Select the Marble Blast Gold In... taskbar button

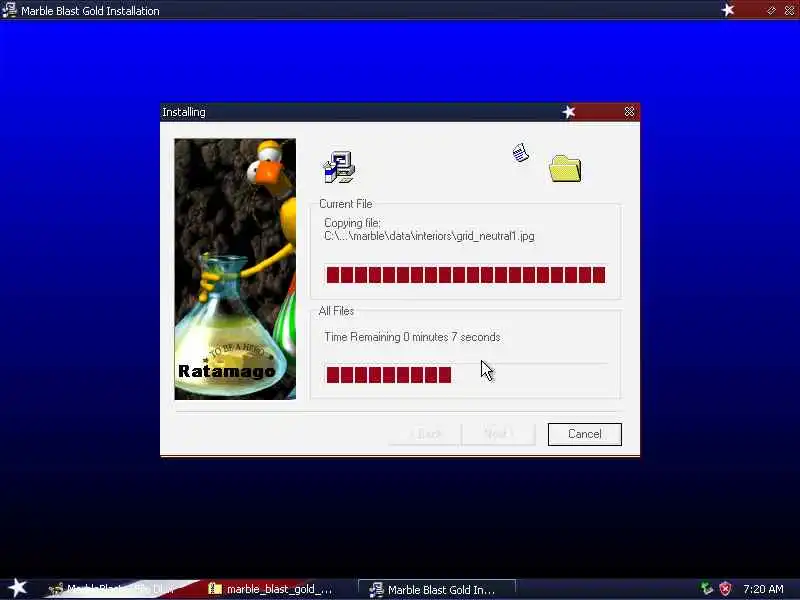(x=437, y=590)
